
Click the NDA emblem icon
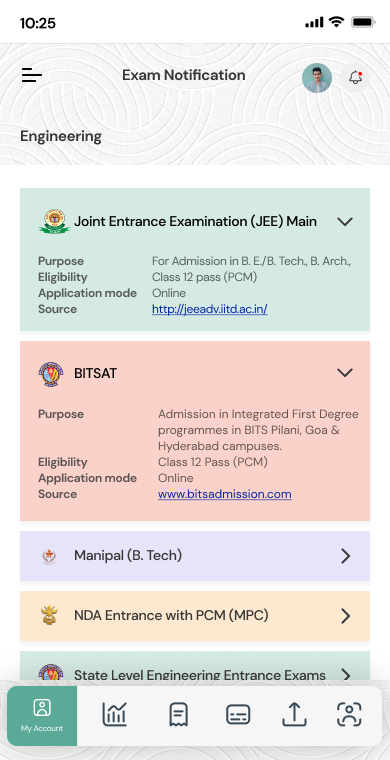49,616
